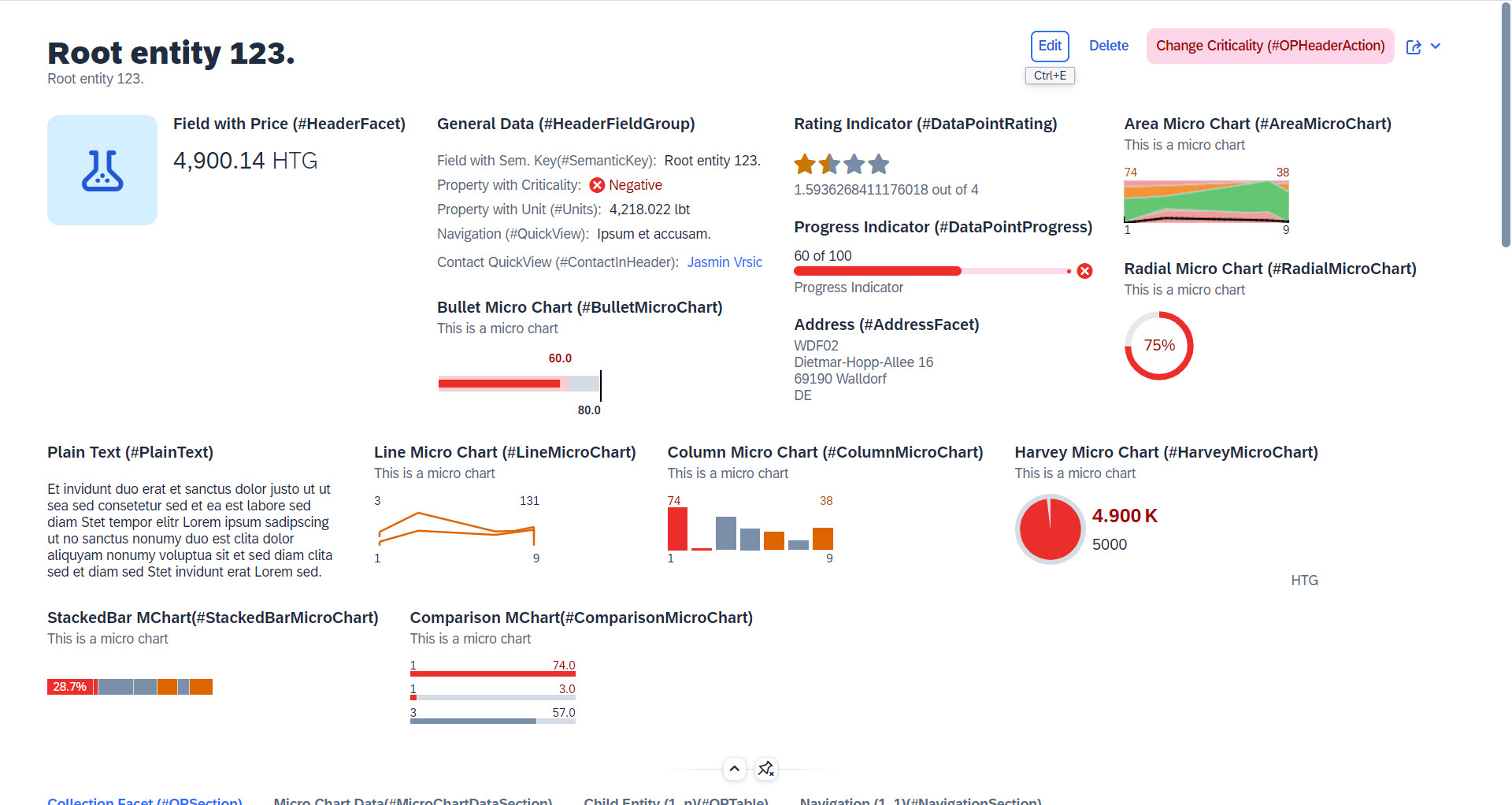Screen dimensions: 1512x805
Task: Click the bullet micro chart bar
Action: point(519,384)
